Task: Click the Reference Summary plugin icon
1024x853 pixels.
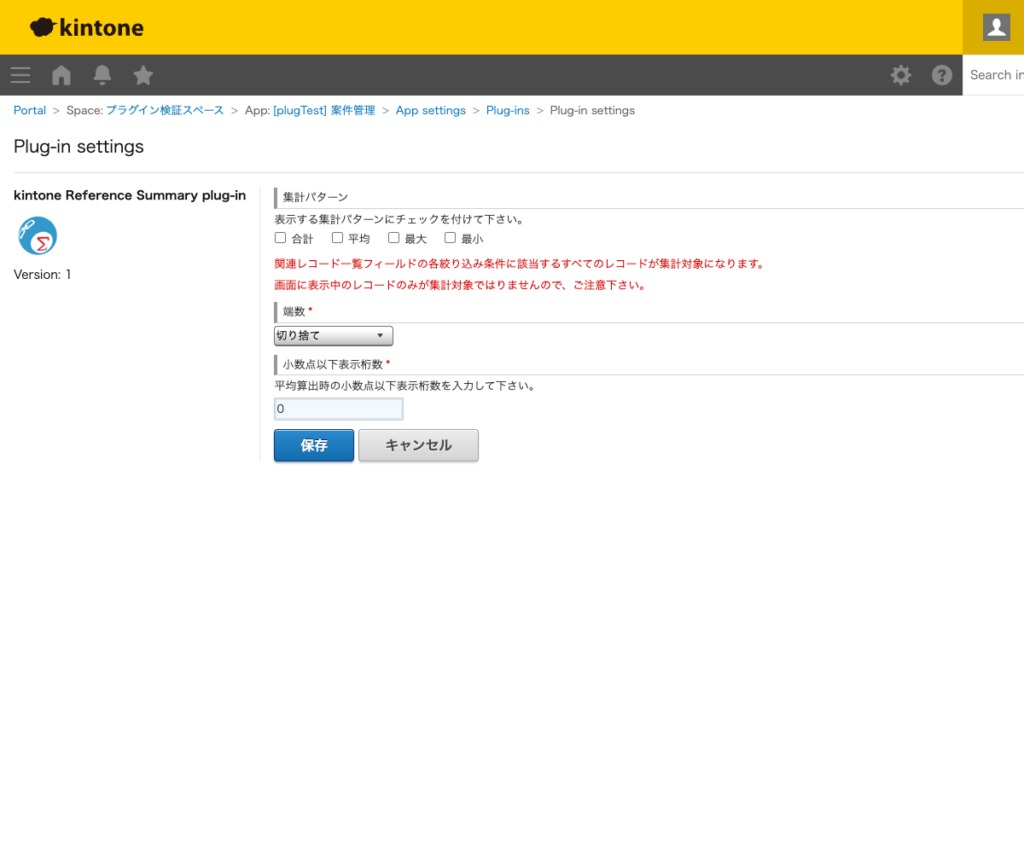Action: coord(37,237)
